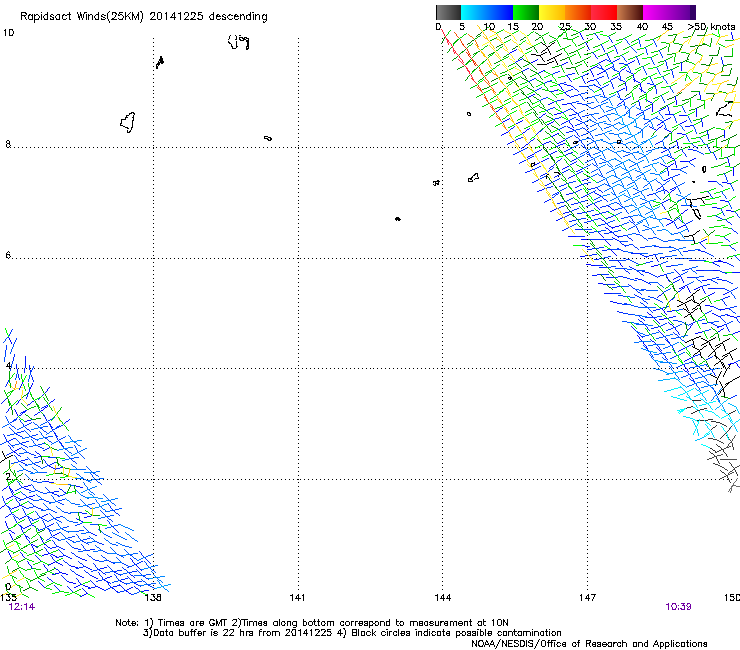Click latitude label '6'
Viewport: 740px width, 650px height.
(8, 255)
